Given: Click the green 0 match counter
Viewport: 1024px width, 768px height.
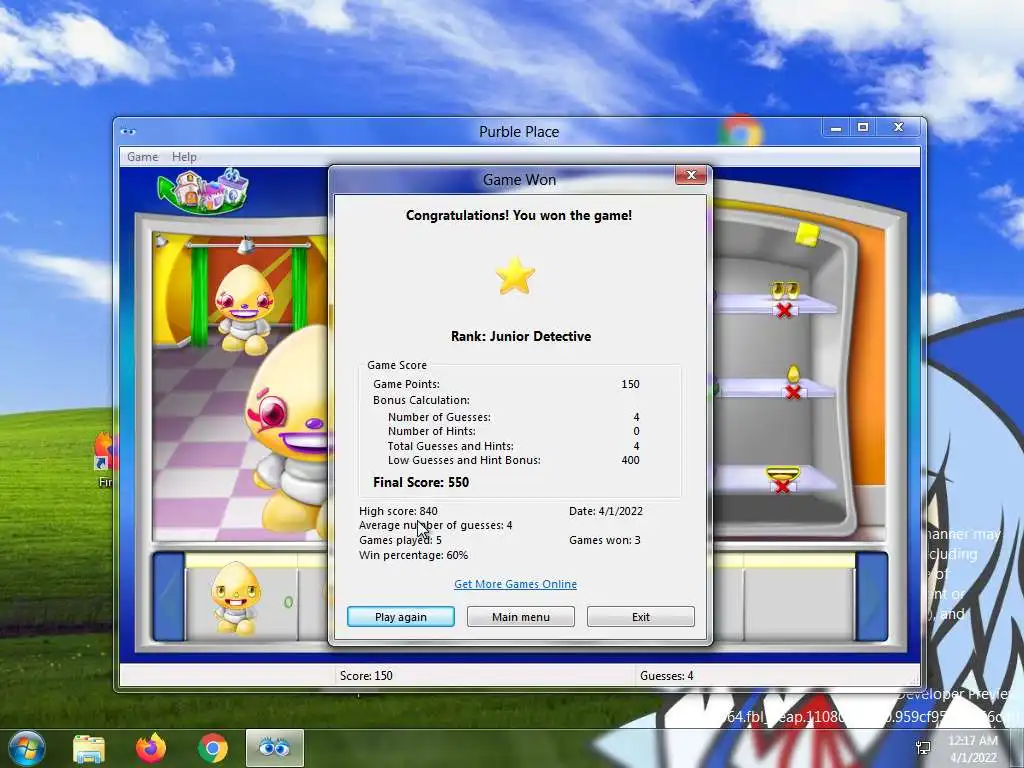Looking at the screenshot, I should pos(288,602).
